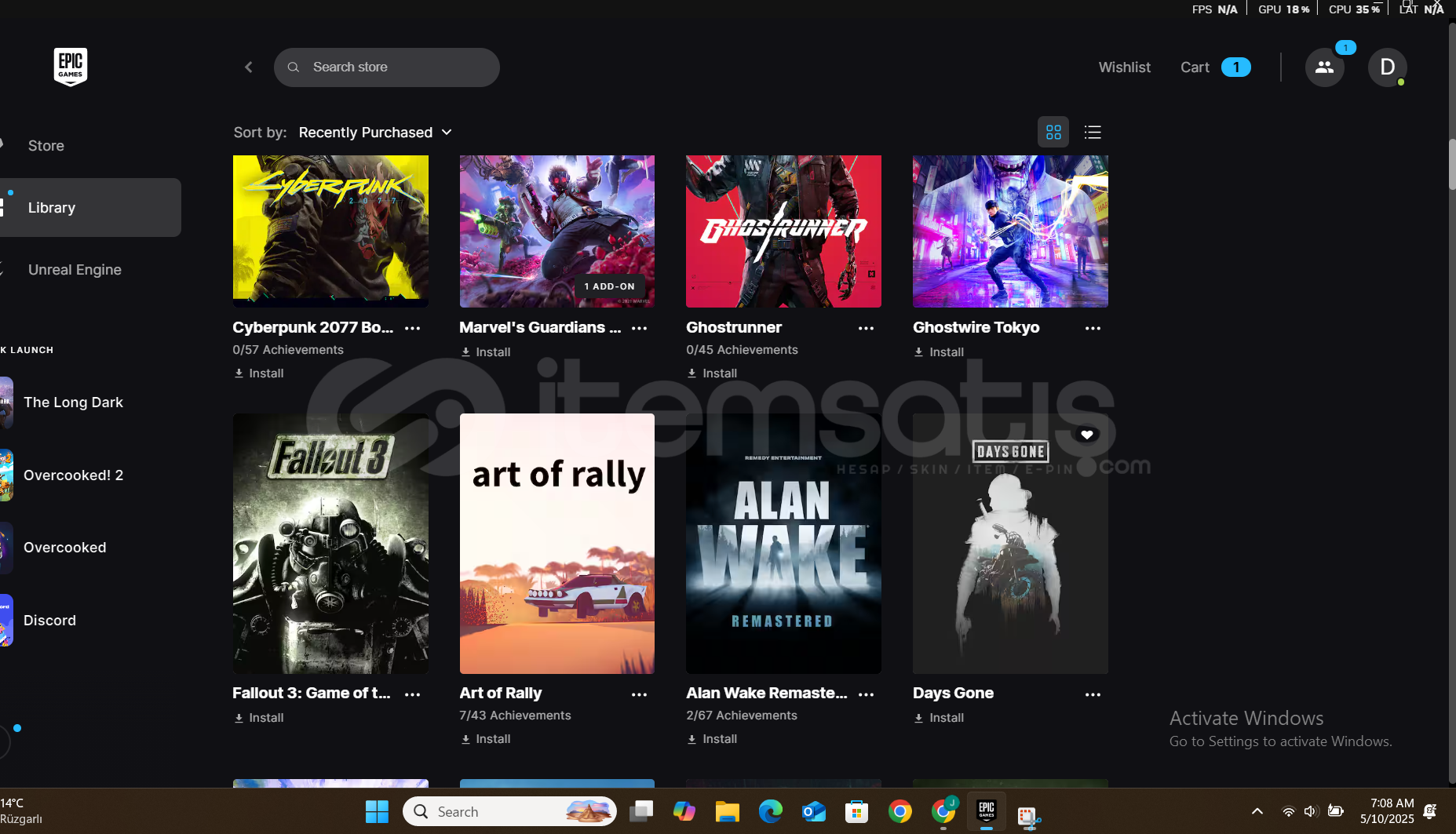
Task: Install Cyberpunk 2077
Action: 259,373
